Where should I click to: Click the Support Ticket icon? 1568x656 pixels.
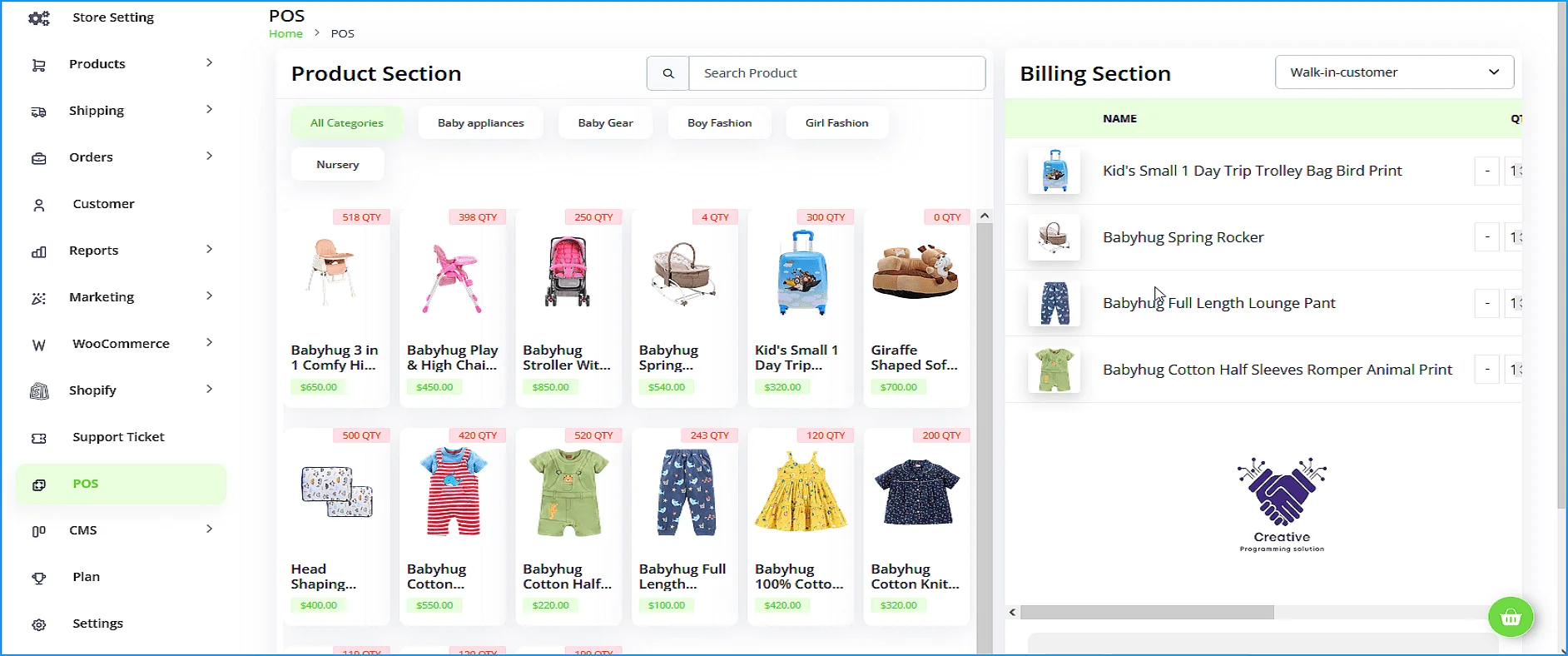pos(38,438)
